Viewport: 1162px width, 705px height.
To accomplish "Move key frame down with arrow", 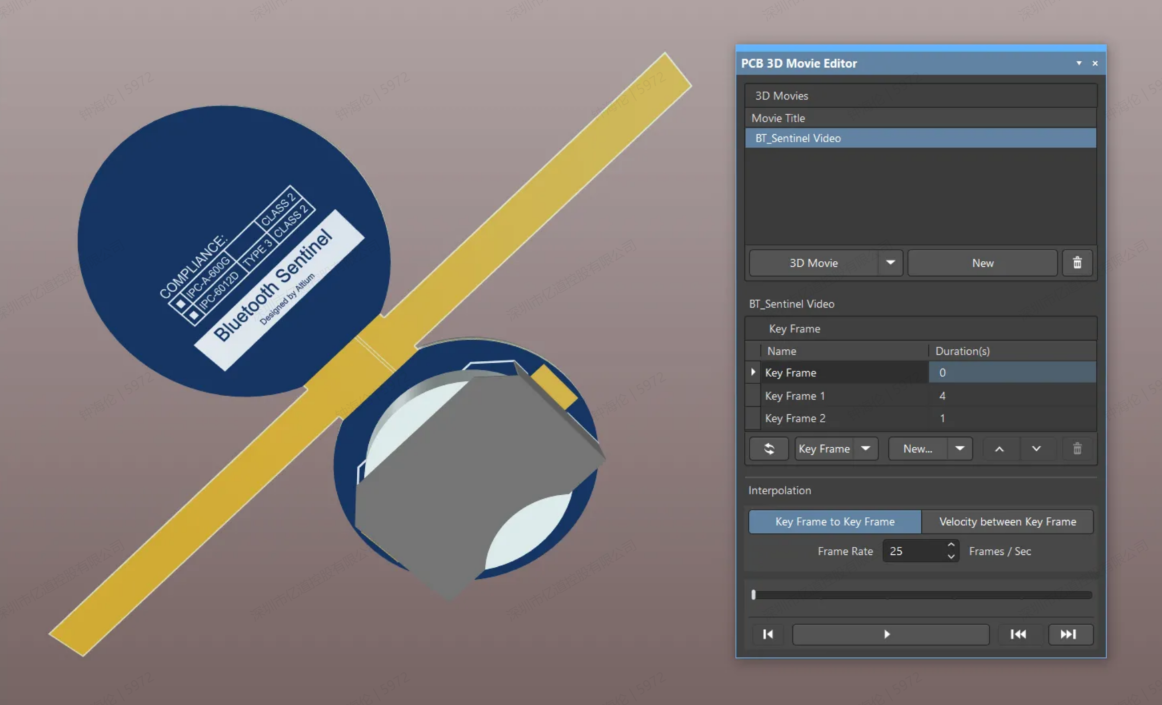I will [x=1036, y=449].
